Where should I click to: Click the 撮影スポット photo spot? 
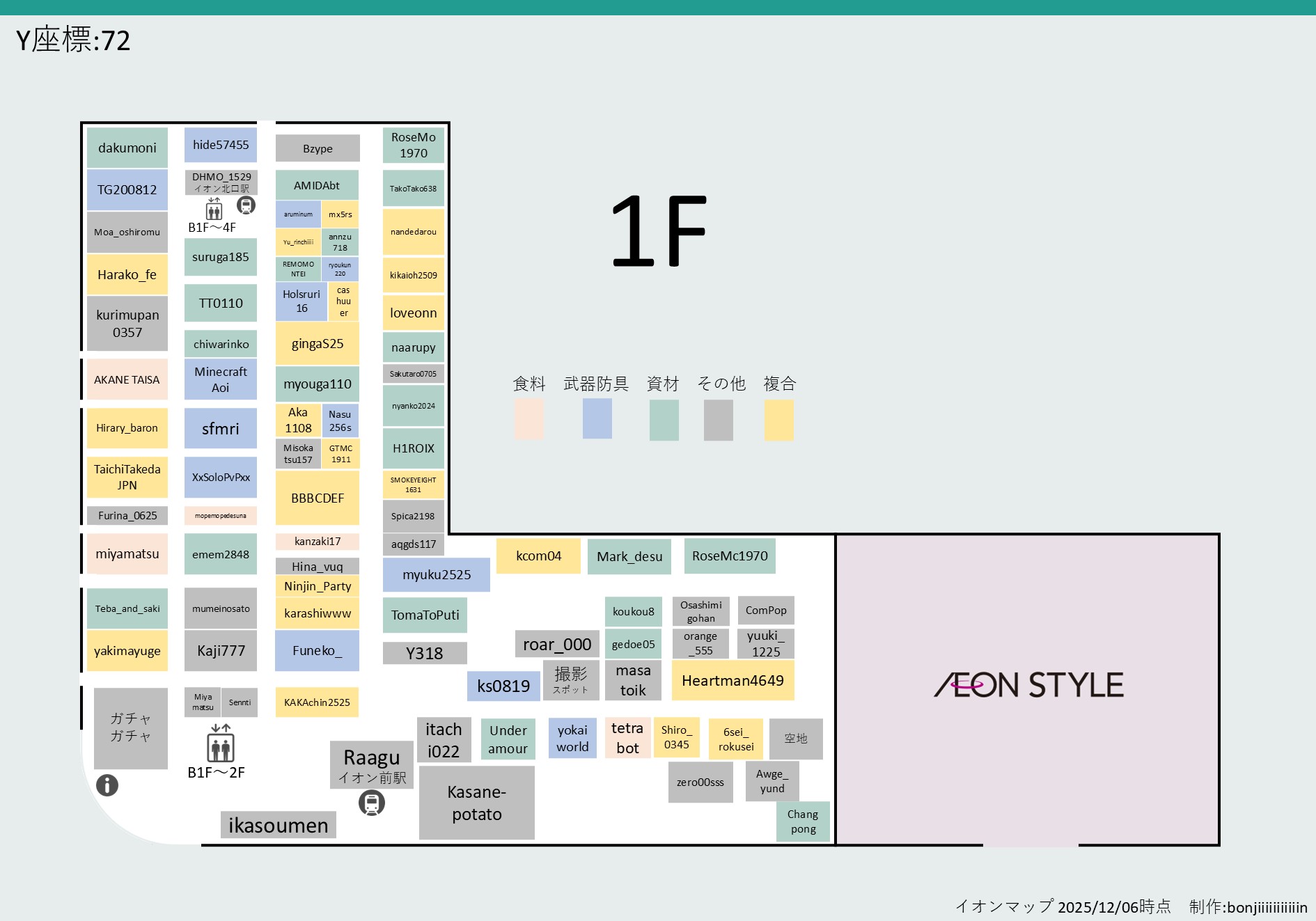click(x=572, y=680)
